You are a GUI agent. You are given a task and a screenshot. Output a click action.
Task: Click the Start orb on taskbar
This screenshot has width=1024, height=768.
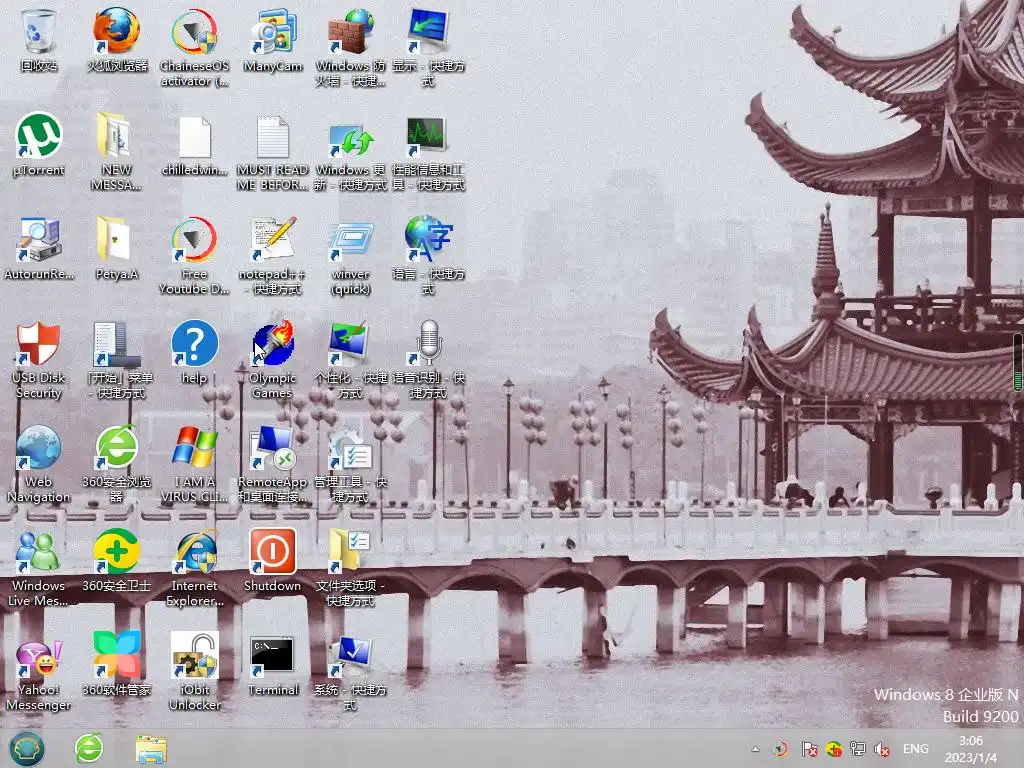(26, 748)
